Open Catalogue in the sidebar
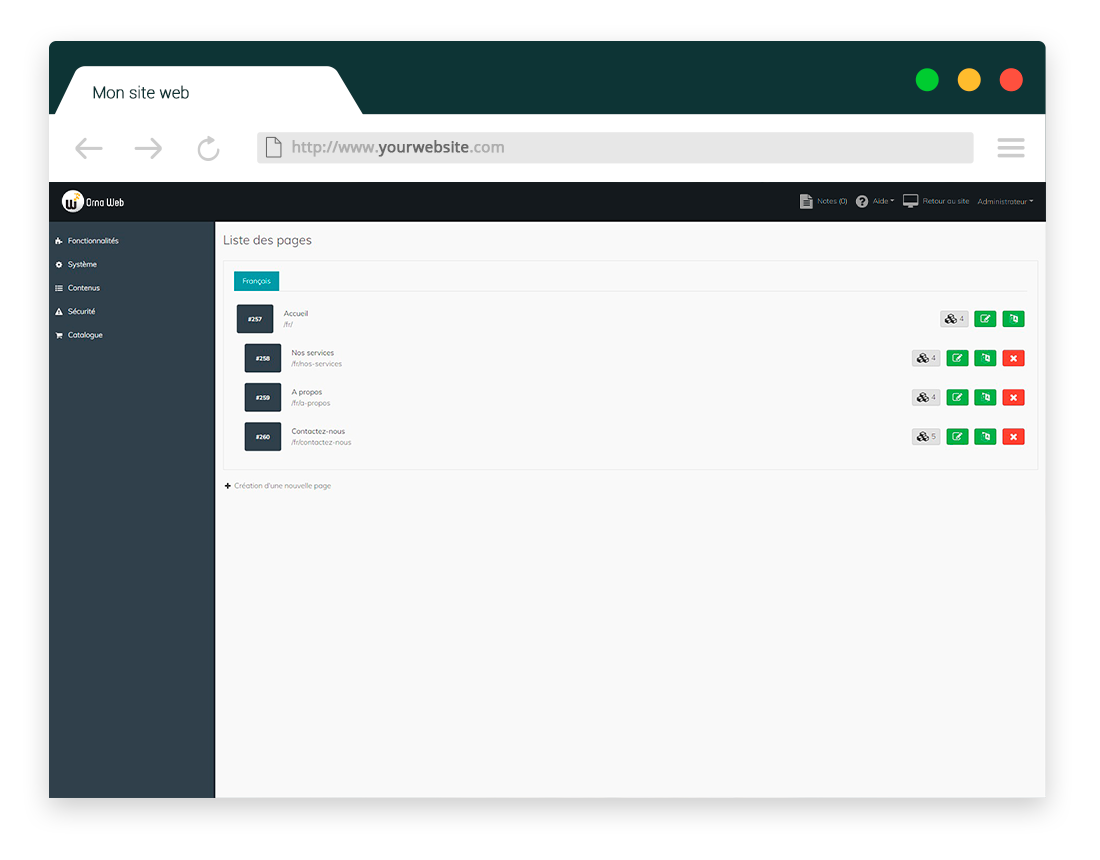 [79, 335]
